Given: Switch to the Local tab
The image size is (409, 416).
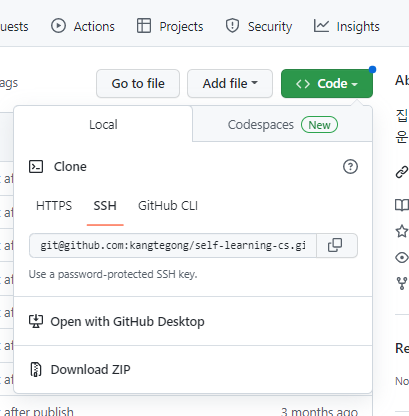Looking at the screenshot, I should pos(103,124).
